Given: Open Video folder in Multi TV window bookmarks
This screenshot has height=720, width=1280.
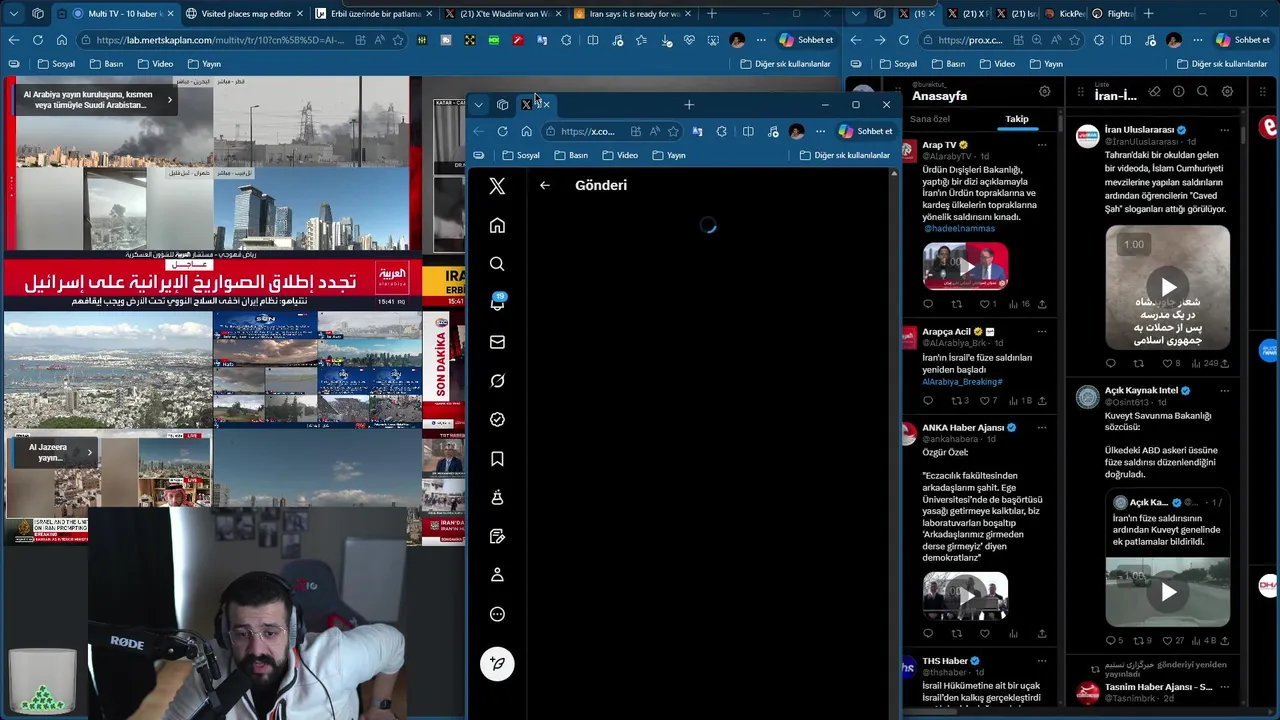Looking at the screenshot, I should 155,64.
